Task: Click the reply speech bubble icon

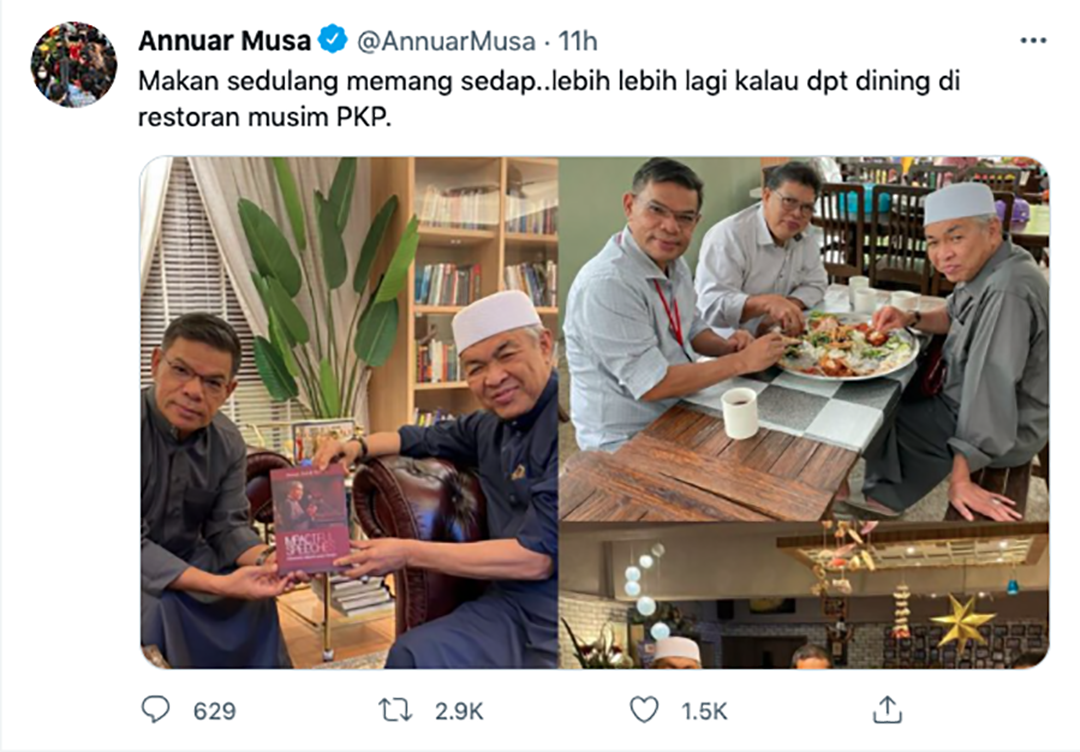Action: (155, 709)
